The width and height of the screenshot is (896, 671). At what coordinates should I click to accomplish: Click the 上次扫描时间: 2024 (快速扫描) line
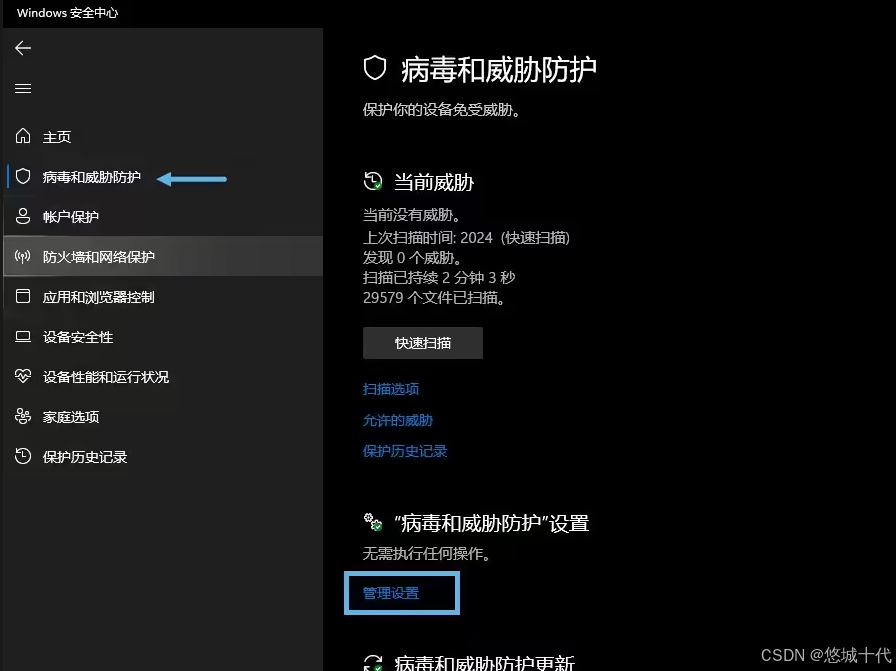[466, 238]
